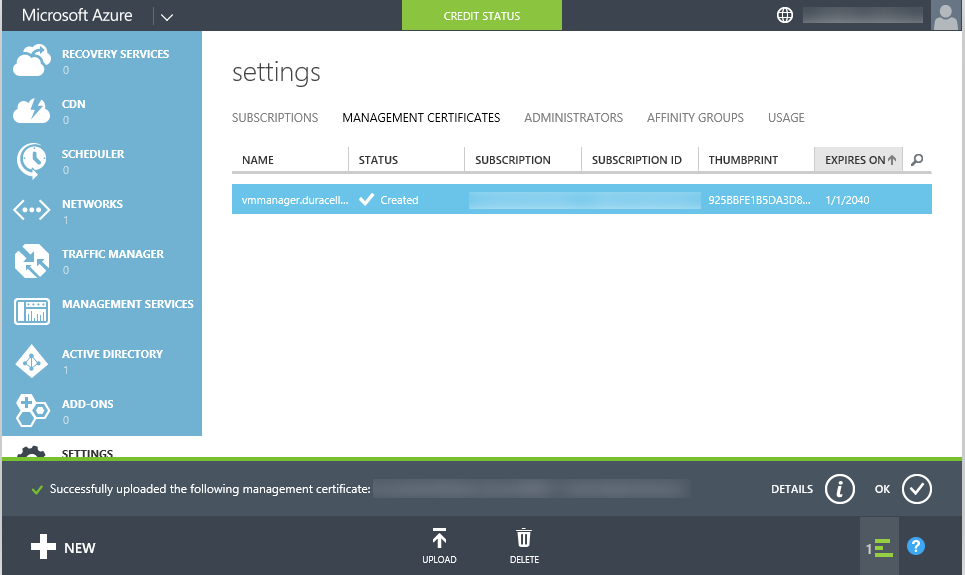Click the 925BBFE1B5DA3D8 thumbprint cell
965x575 pixels.
(759, 200)
